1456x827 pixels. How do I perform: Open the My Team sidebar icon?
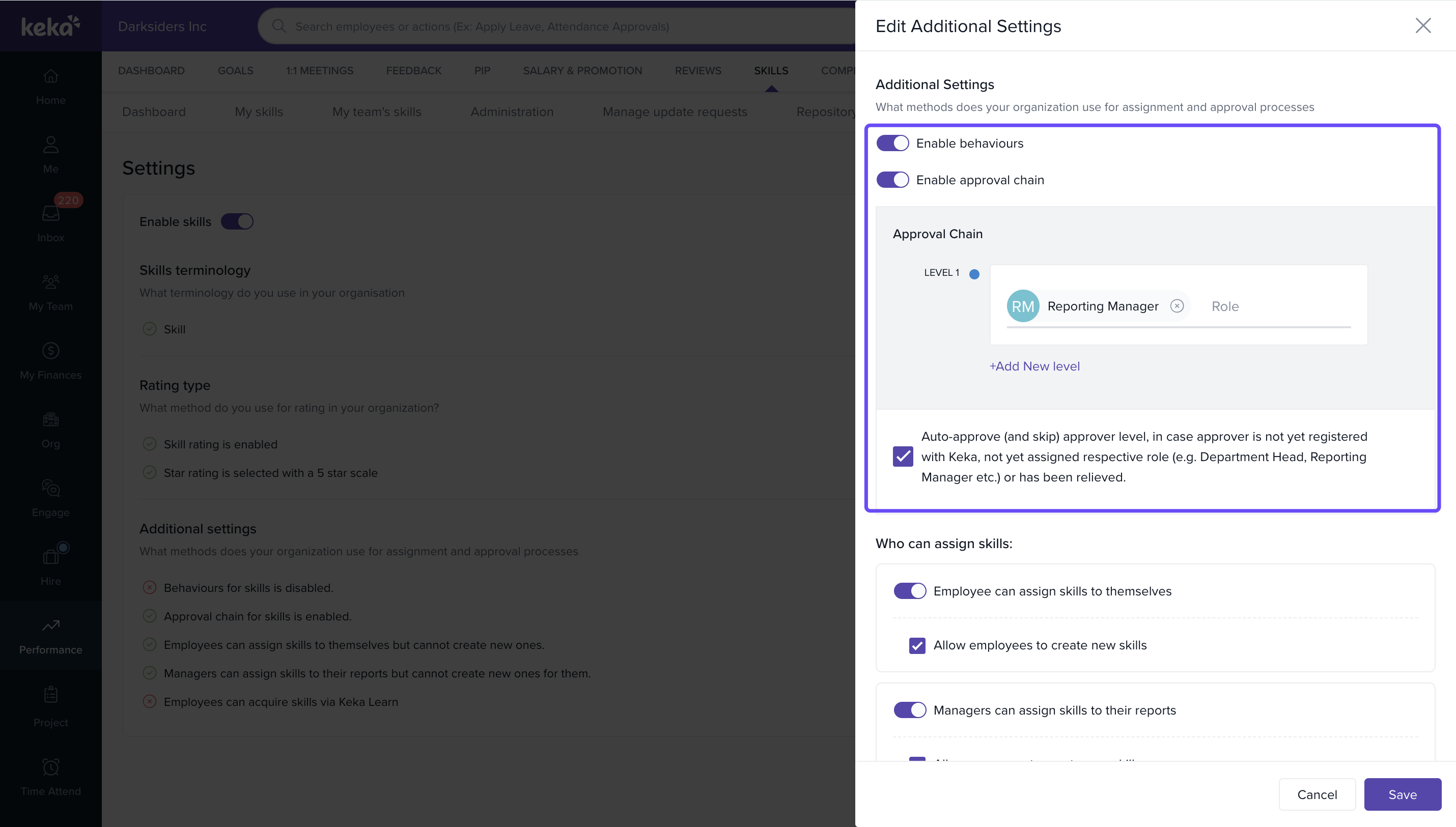tap(50, 282)
